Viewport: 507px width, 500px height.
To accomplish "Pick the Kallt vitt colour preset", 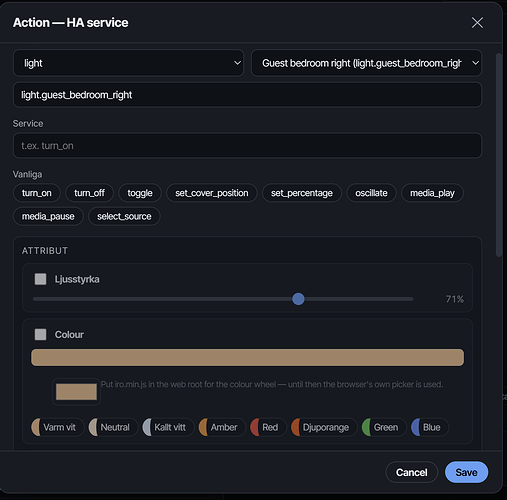I will click(168, 427).
